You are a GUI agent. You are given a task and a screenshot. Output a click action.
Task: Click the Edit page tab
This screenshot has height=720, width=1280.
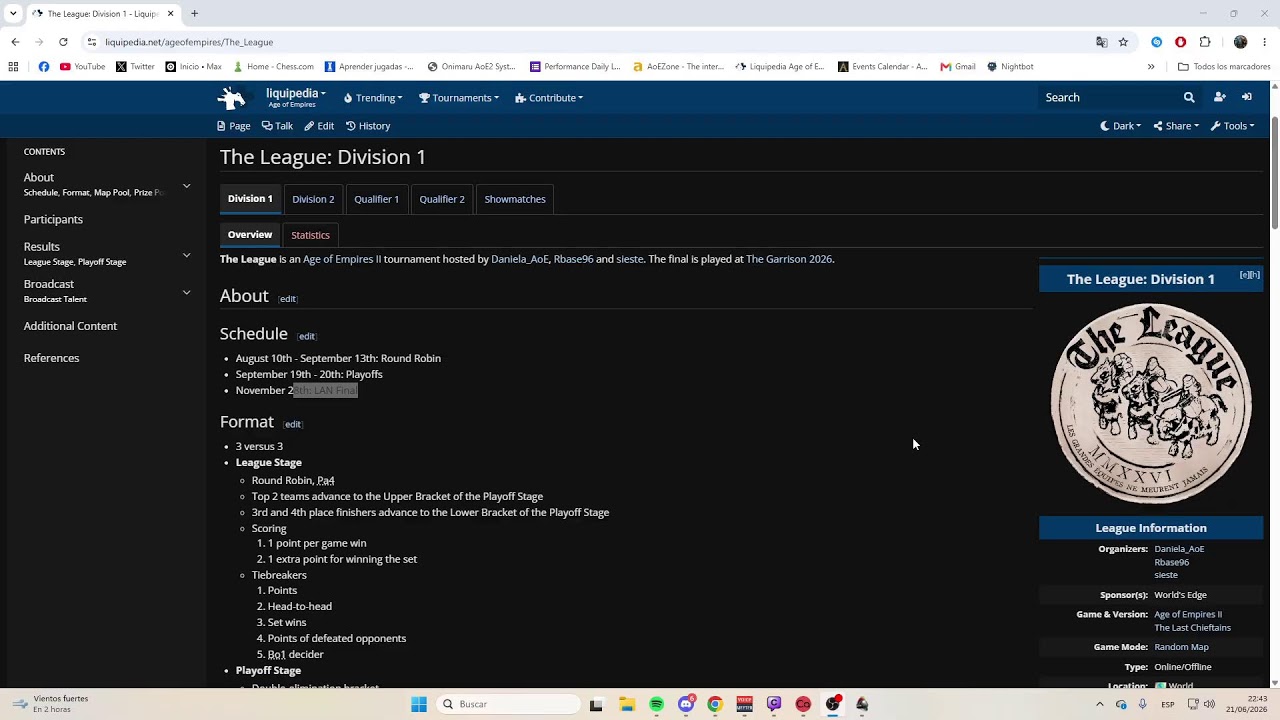pyautogui.click(x=319, y=126)
